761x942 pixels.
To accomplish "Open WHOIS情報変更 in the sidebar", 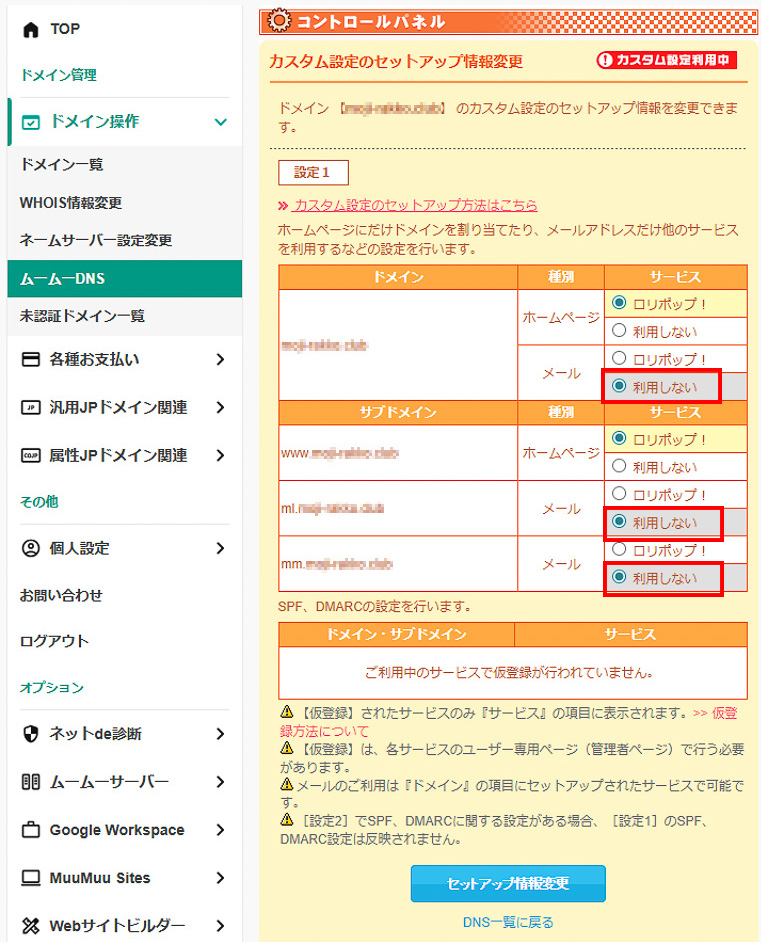I will (70, 203).
